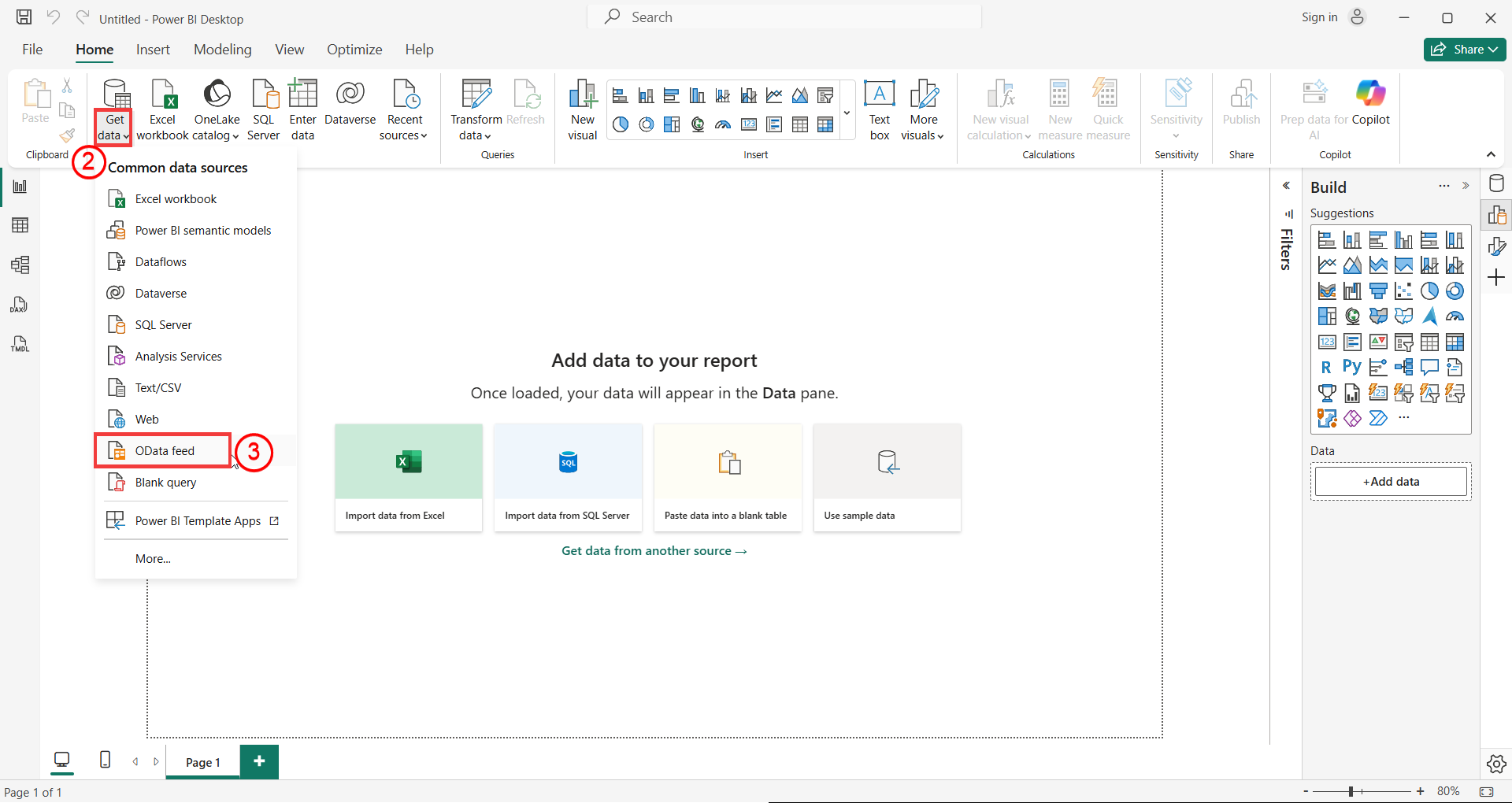The image size is (1512, 803).
Task: Adjust the zoom slider in status bar
Action: point(1351,791)
